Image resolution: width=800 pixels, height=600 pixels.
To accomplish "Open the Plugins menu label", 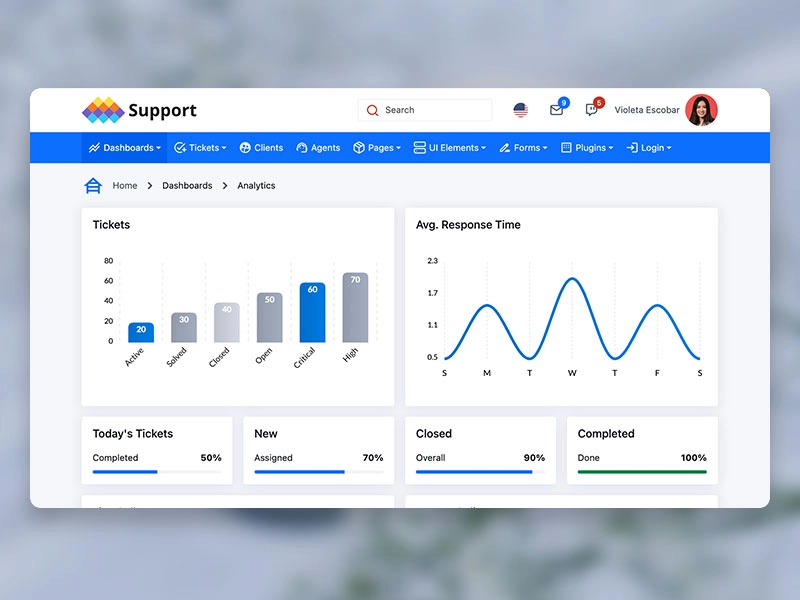I will pos(591,148).
